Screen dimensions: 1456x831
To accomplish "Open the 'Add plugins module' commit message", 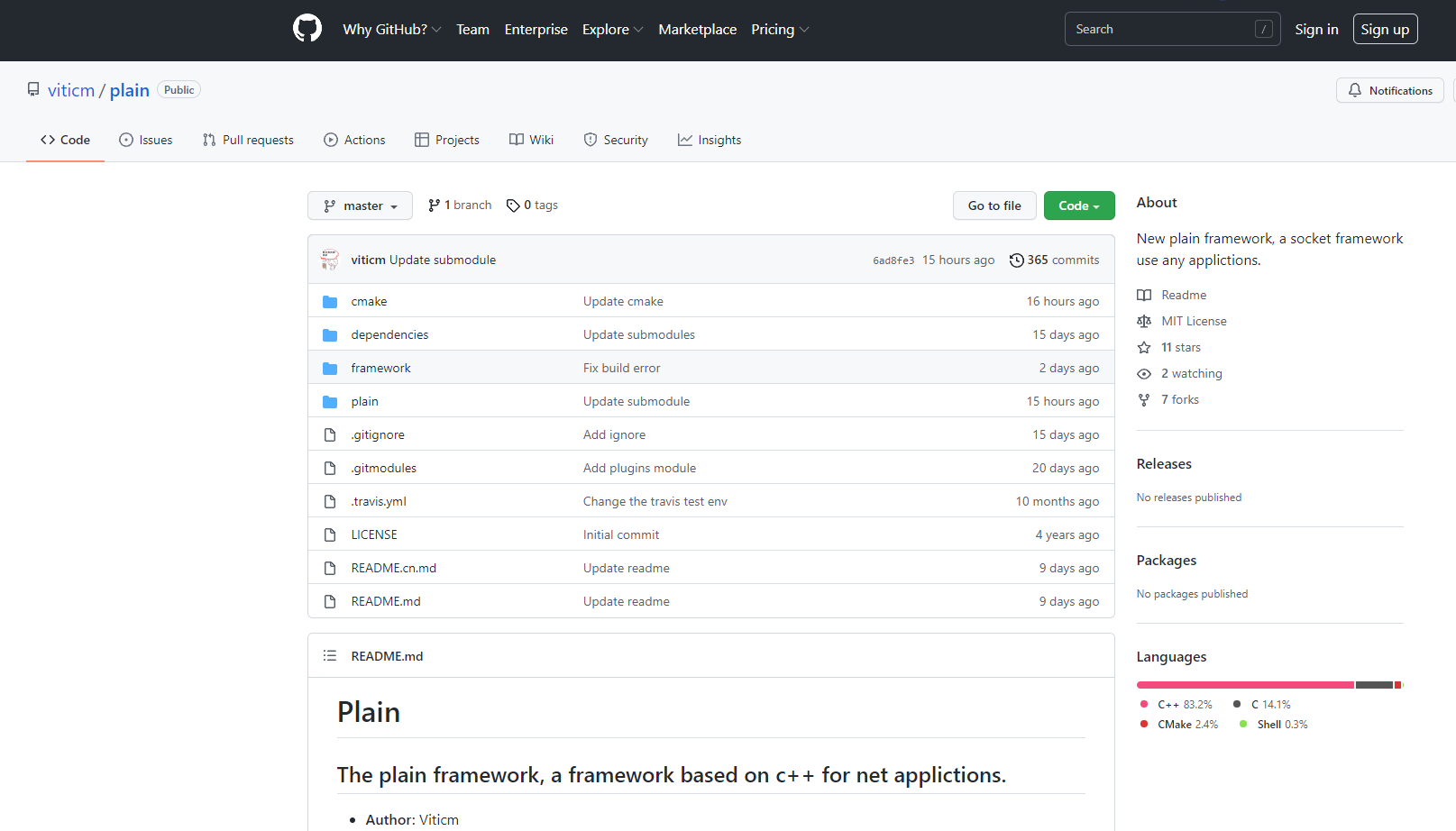I will (x=639, y=469).
